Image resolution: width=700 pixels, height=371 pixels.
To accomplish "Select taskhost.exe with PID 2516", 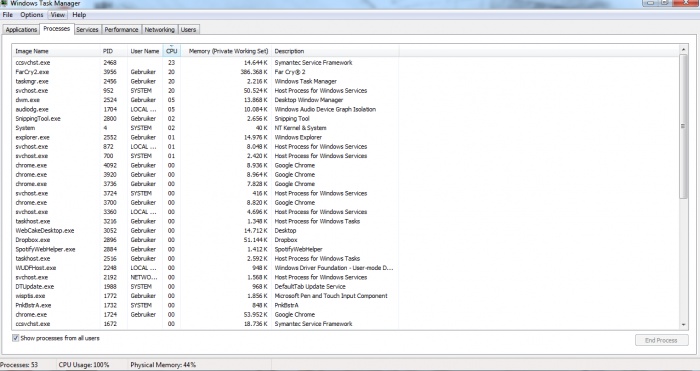I will (205, 258).
